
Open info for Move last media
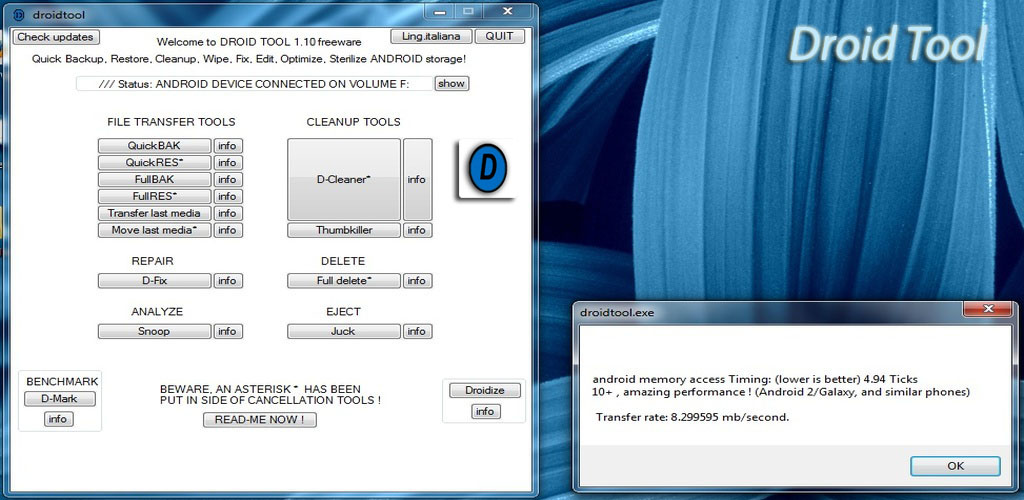tap(228, 230)
